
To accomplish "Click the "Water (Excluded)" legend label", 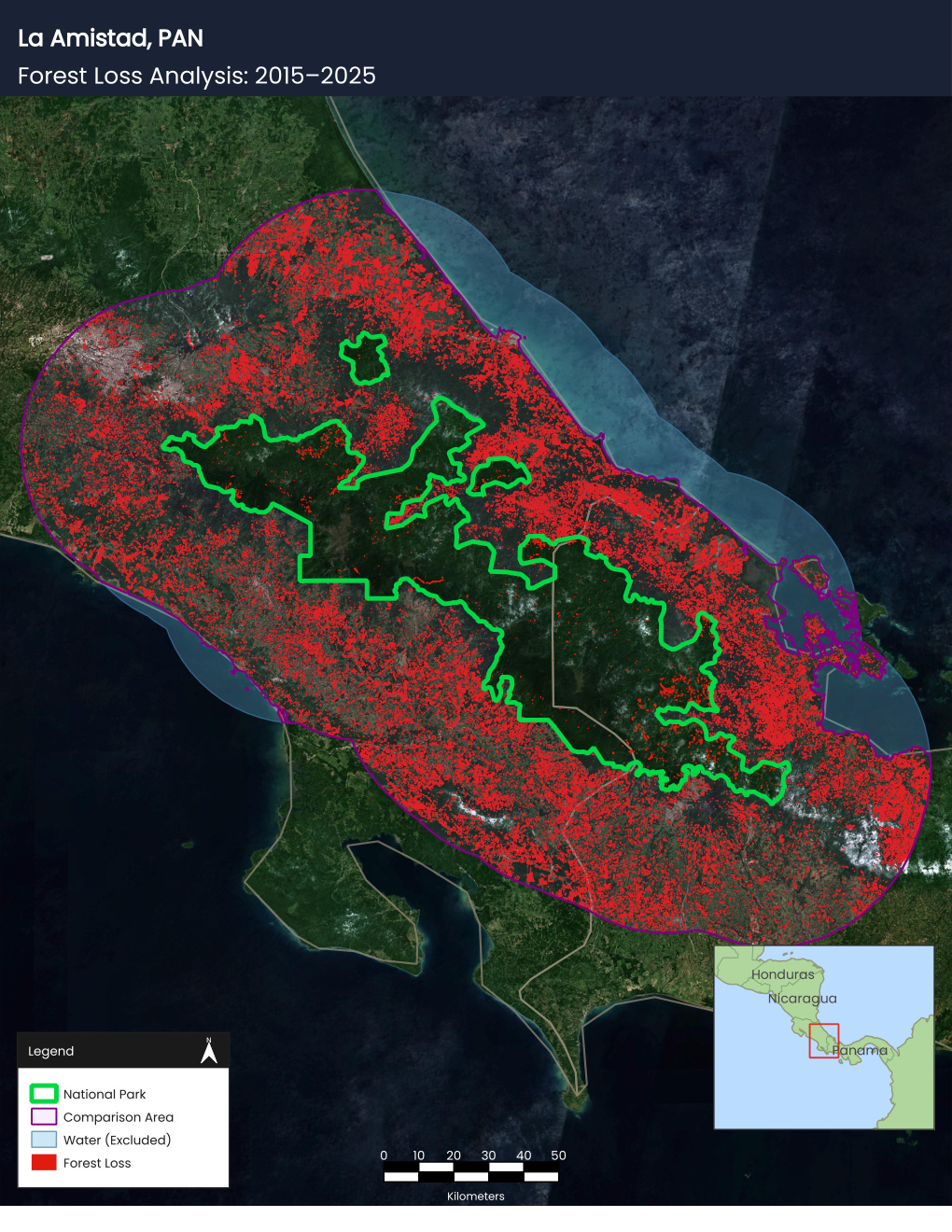I will point(118,1140).
